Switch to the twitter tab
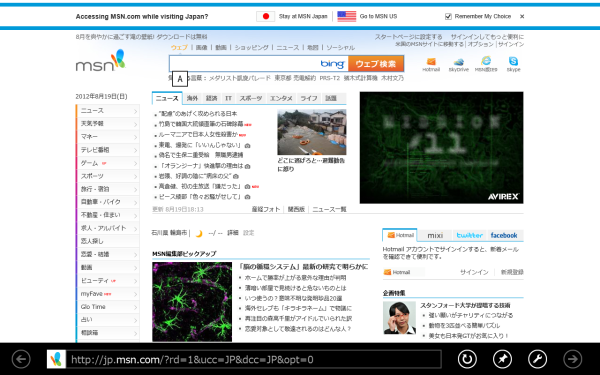The height and width of the screenshot is (375, 600). [470, 235]
